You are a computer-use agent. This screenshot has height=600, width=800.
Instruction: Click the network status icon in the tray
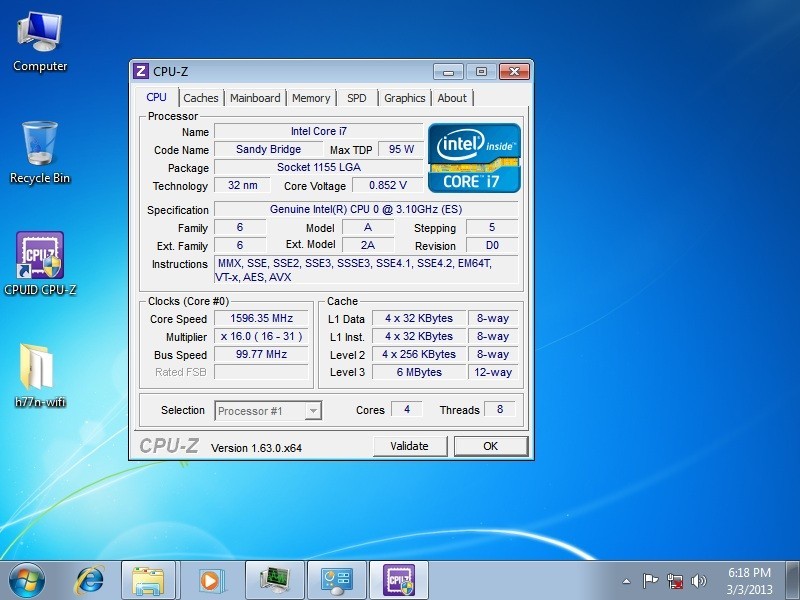677,579
